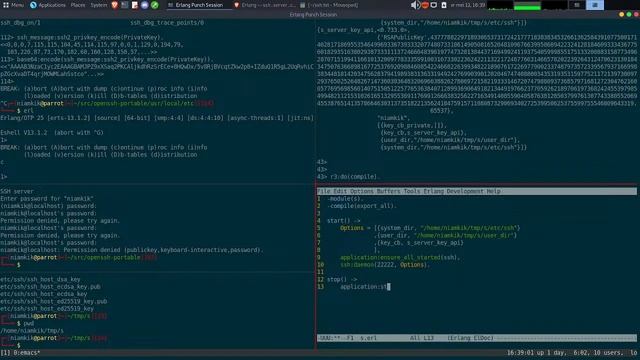Click the '$ pwd' command line
Image resolution: width=640 pixels, height=360 pixels.
[x=25, y=324]
